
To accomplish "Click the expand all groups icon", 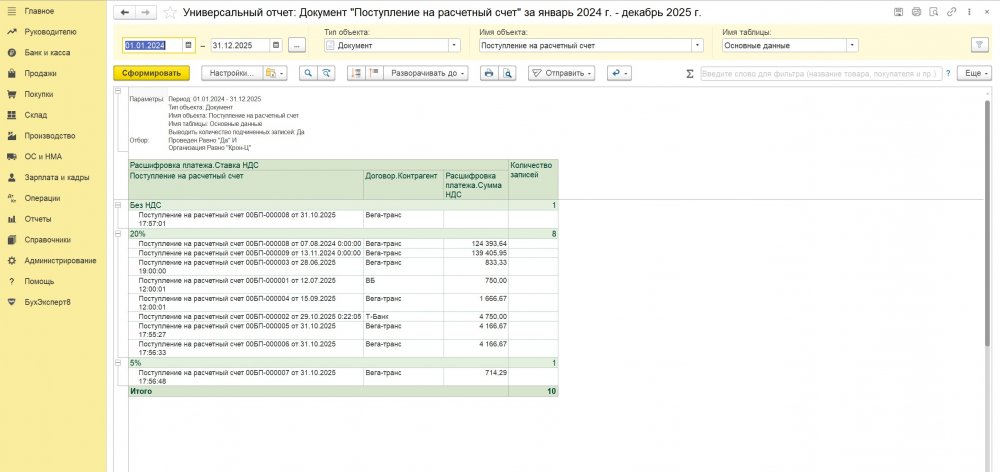I will coord(356,73).
